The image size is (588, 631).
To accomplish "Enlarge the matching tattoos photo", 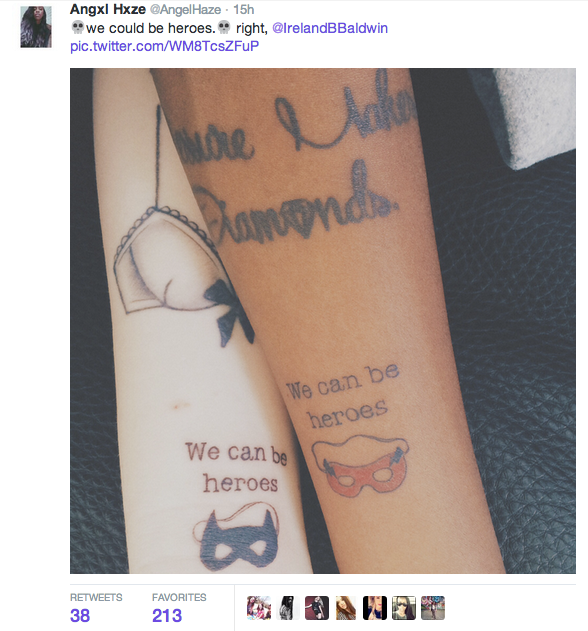I will click(x=323, y=321).
